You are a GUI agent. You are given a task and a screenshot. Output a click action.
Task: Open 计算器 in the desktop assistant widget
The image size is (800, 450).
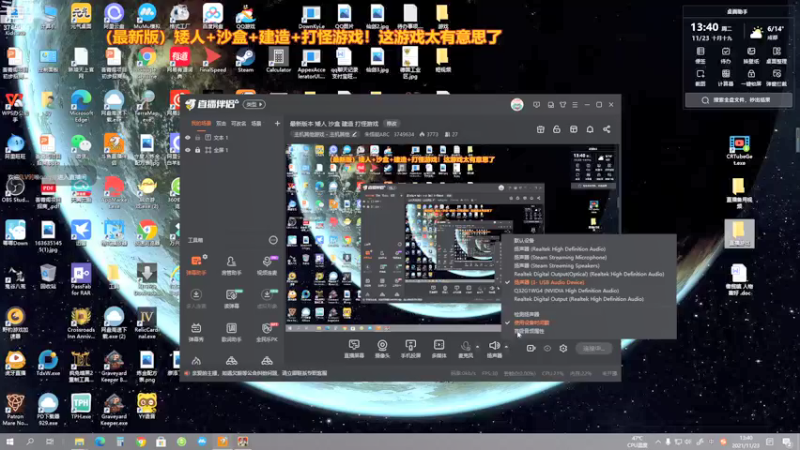click(726, 78)
